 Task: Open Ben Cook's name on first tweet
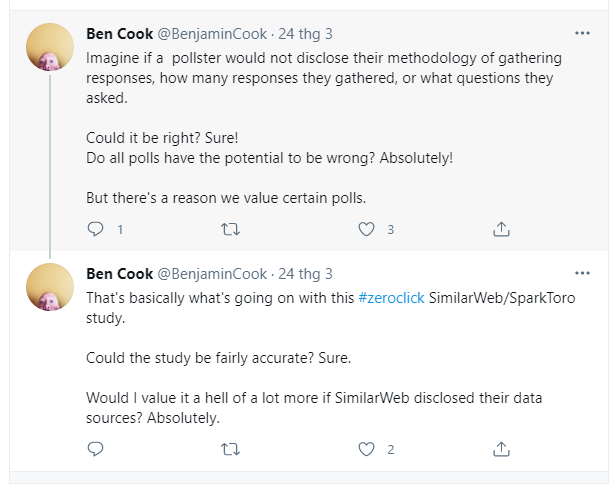pyautogui.click(x=120, y=34)
